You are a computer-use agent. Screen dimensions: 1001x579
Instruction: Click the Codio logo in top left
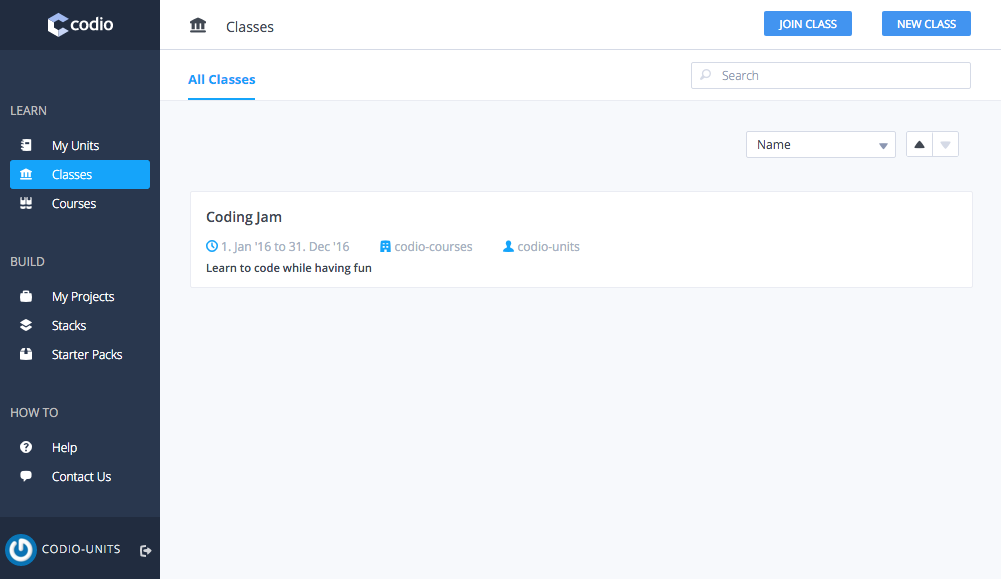point(78,24)
